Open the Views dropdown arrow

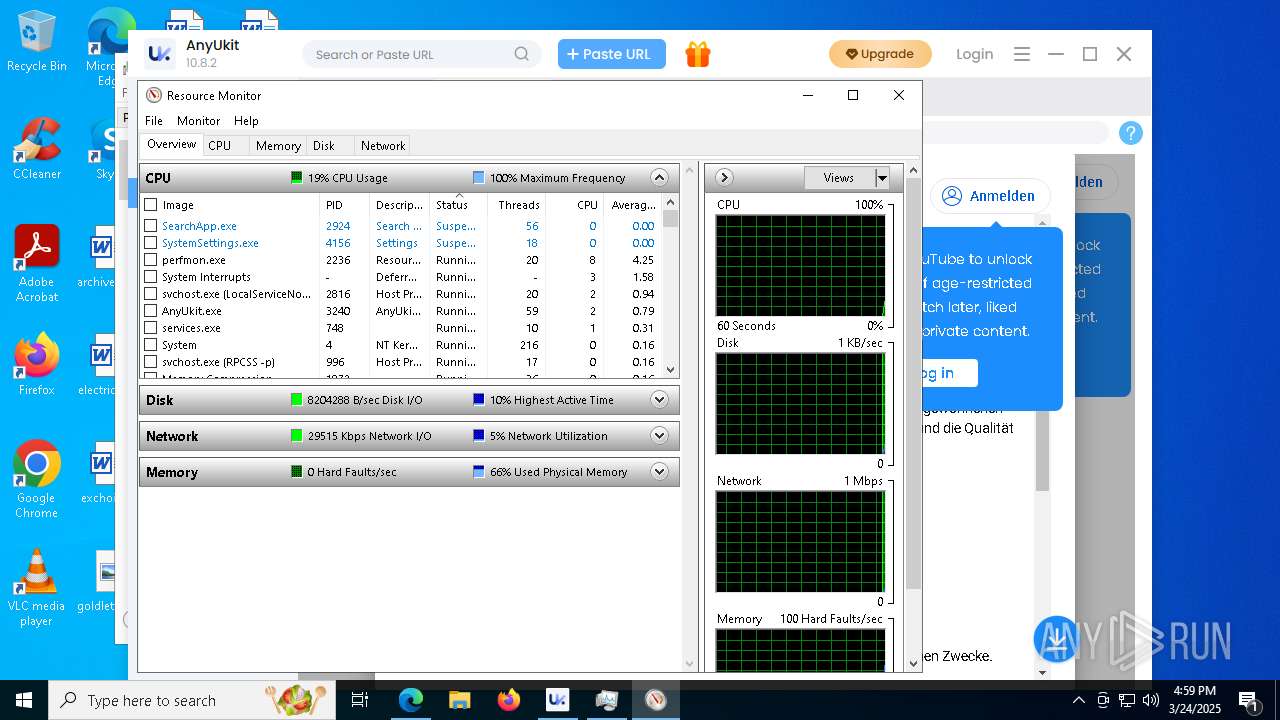coord(882,178)
